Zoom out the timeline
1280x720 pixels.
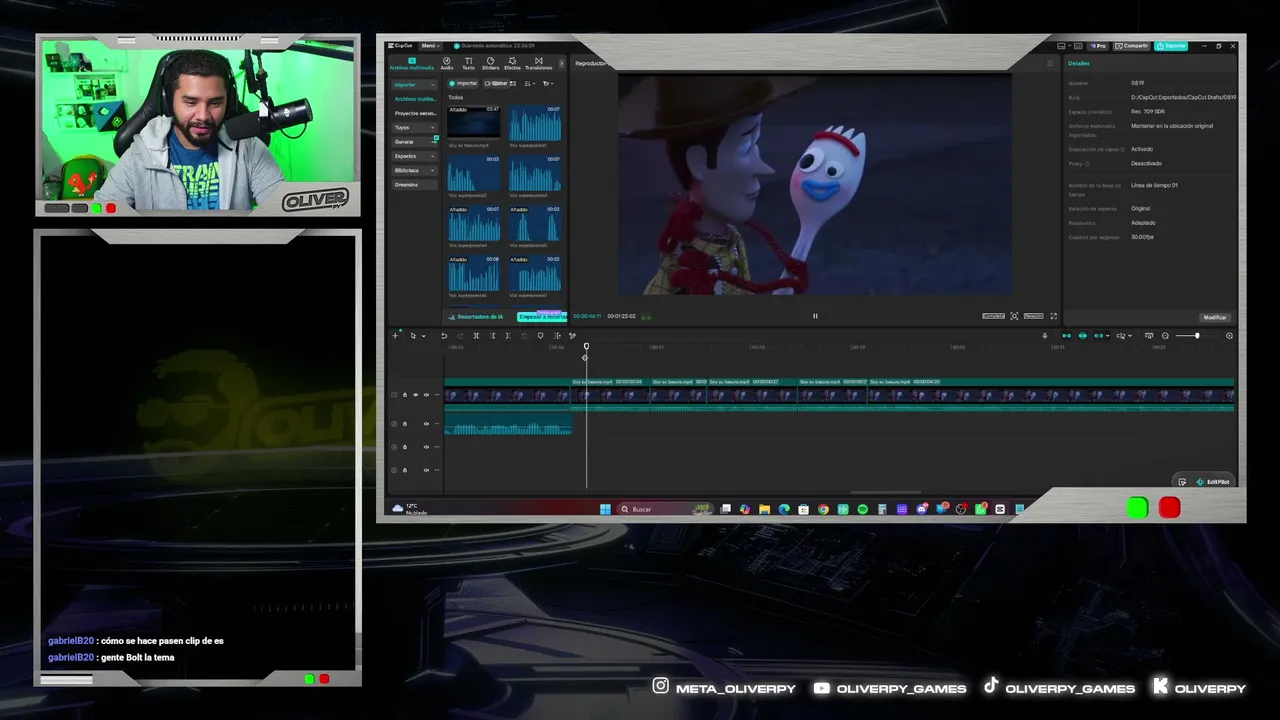pyautogui.click(x=1165, y=336)
